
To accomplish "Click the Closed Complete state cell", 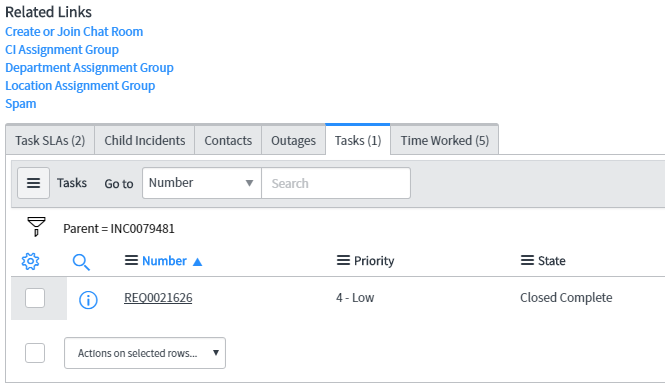I will (x=566, y=298).
